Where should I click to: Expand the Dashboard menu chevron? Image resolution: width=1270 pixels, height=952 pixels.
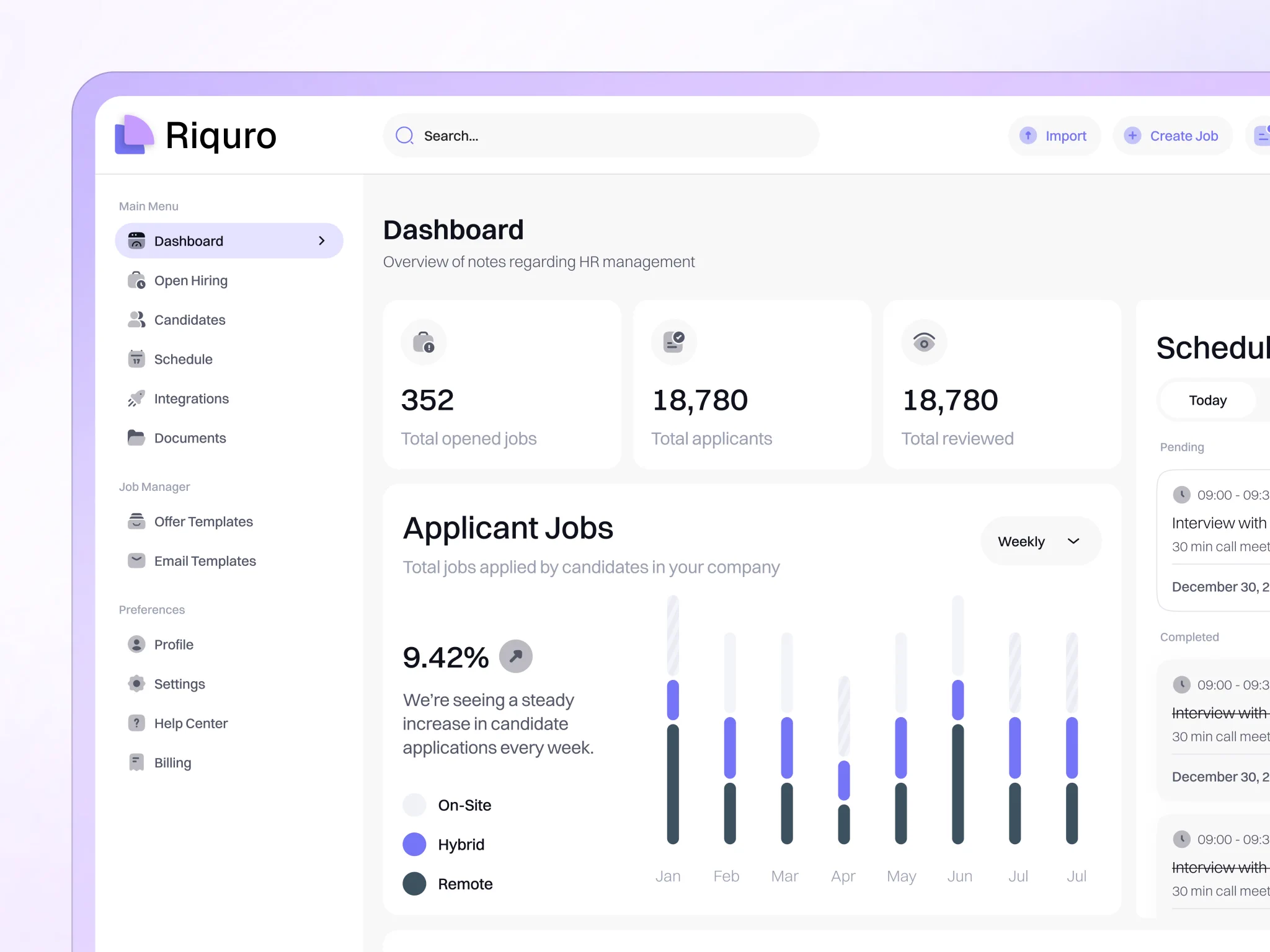321,240
